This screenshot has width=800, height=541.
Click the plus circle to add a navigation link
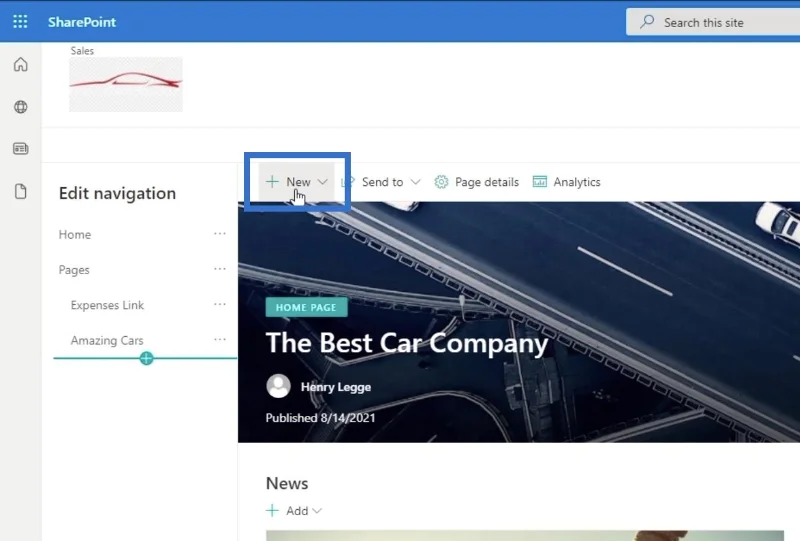[x=146, y=358]
